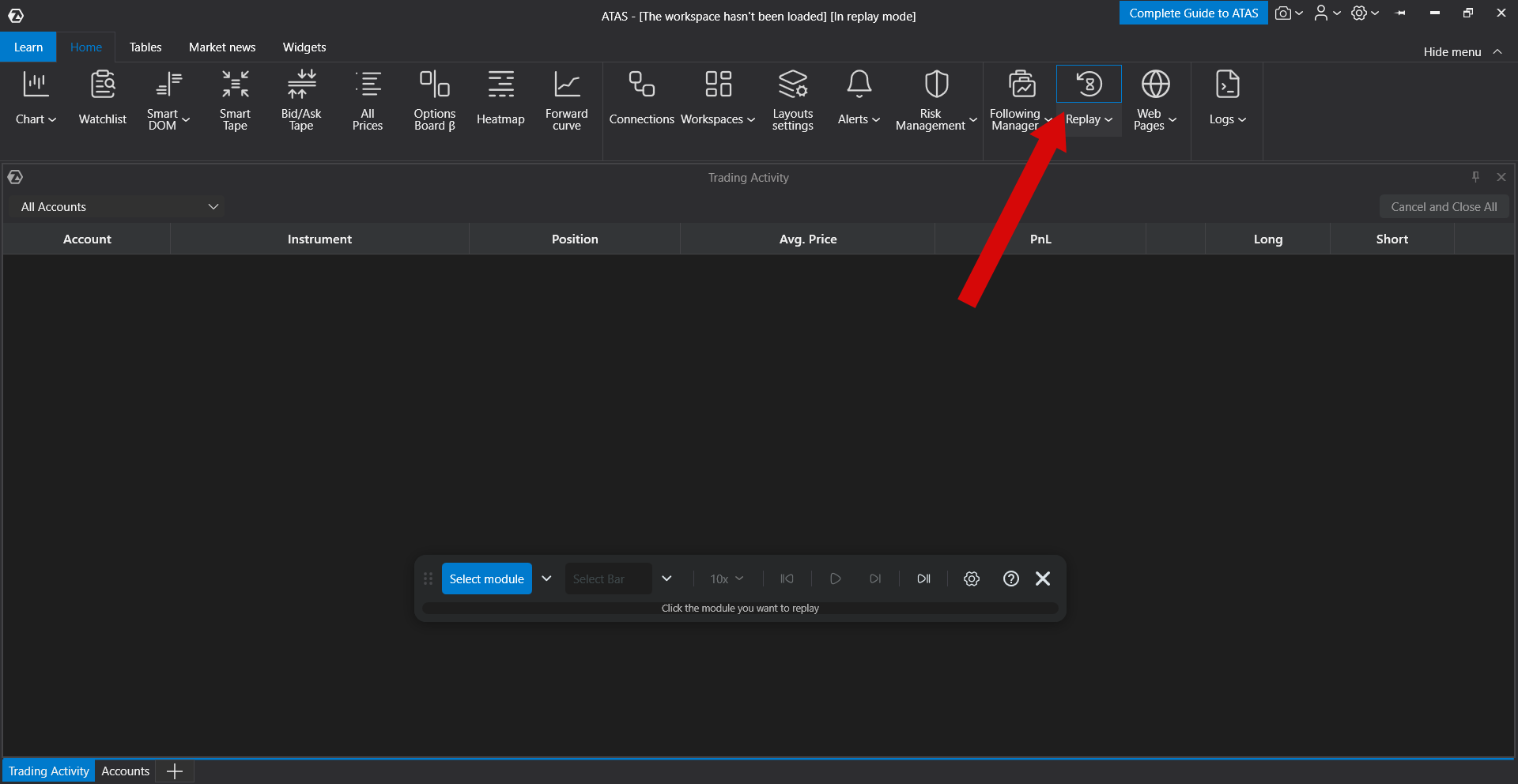Open the Watchlist panel
Image resolution: width=1518 pixels, height=784 pixels.
(x=103, y=100)
